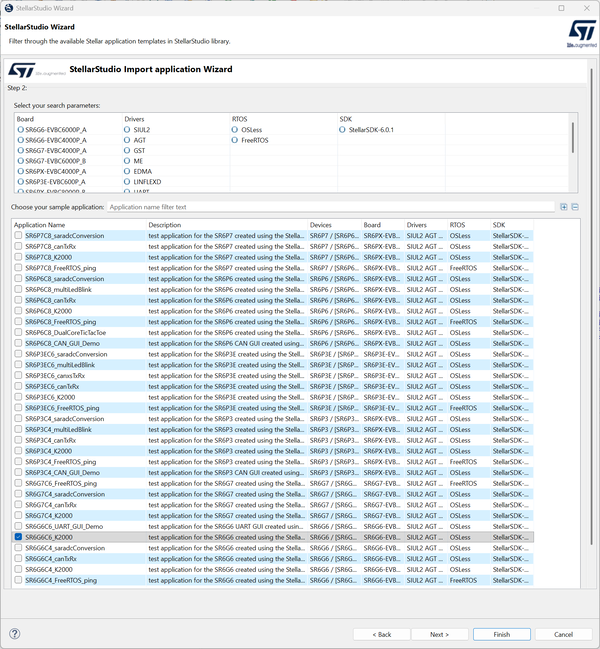Check the SR6P6C8_DualCoreTicTacToe application
Screen dimensions: 600x649
(x=18, y=332)
